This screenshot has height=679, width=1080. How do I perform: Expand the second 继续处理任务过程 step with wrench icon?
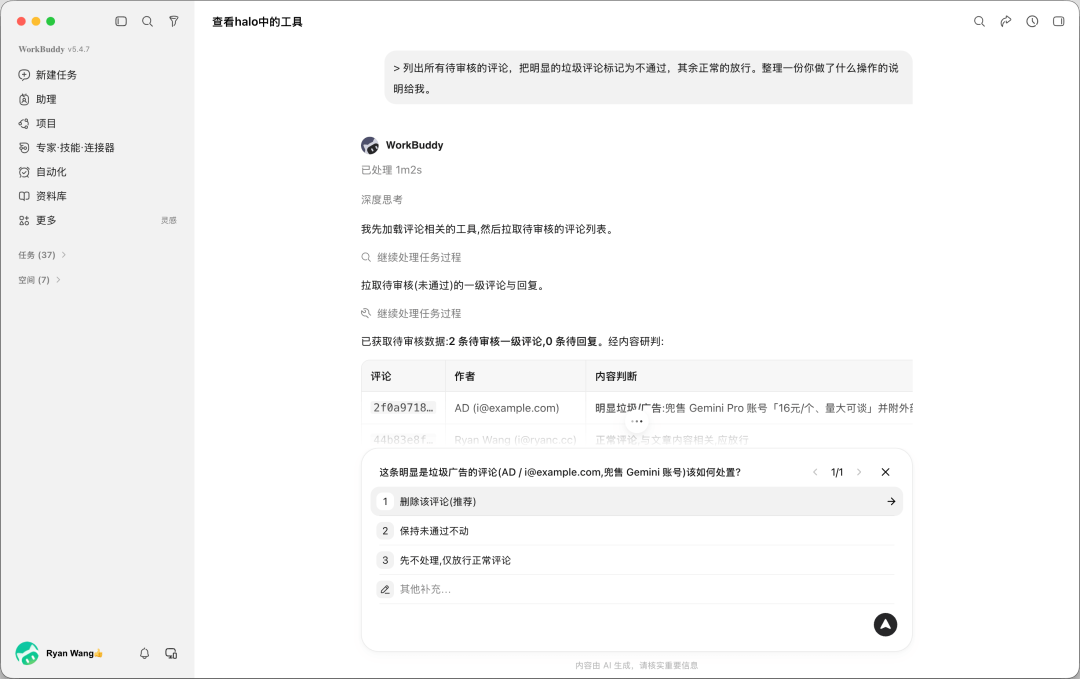[411, 313]
